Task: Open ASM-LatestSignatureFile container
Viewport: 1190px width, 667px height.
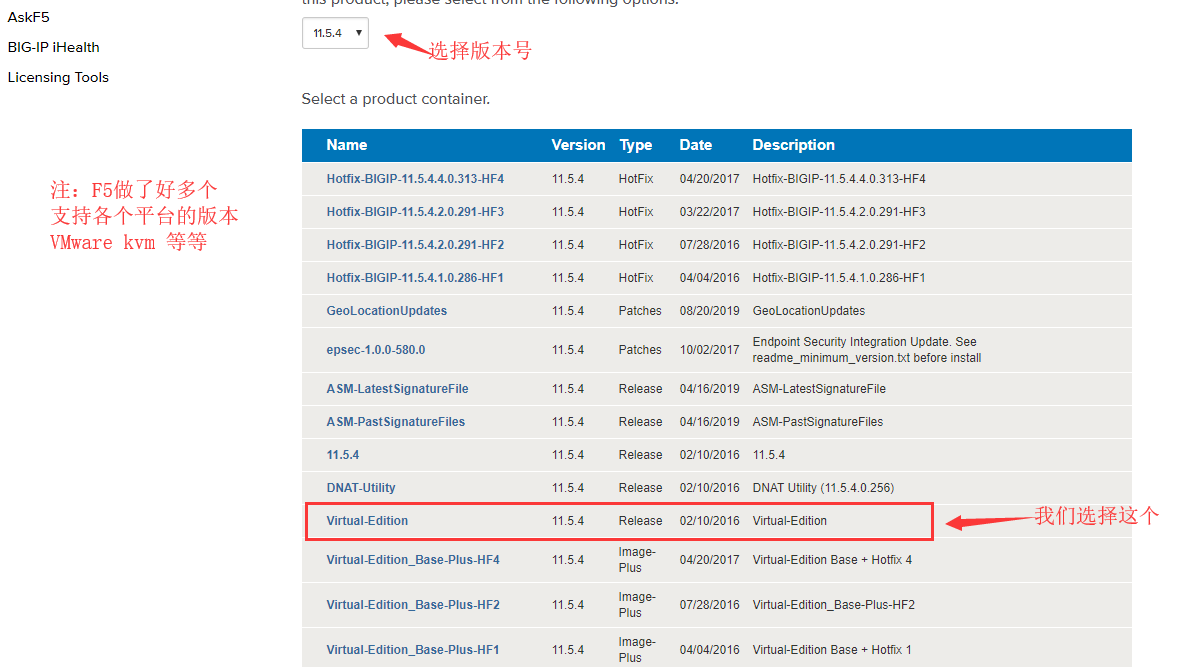Action: tap(397, 389)
